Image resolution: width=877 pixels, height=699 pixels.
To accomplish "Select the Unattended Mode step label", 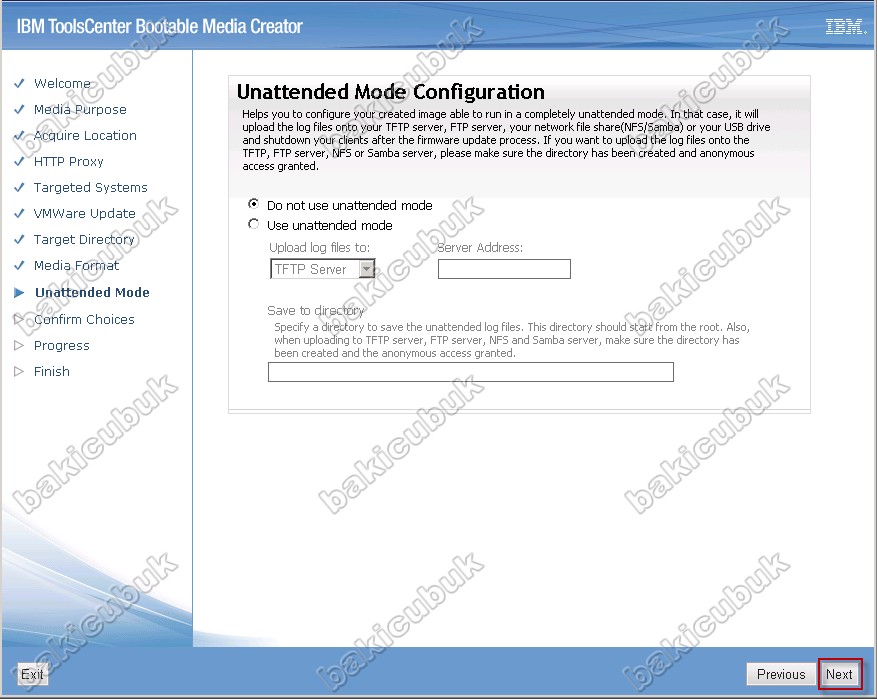I will click(92, 292).
